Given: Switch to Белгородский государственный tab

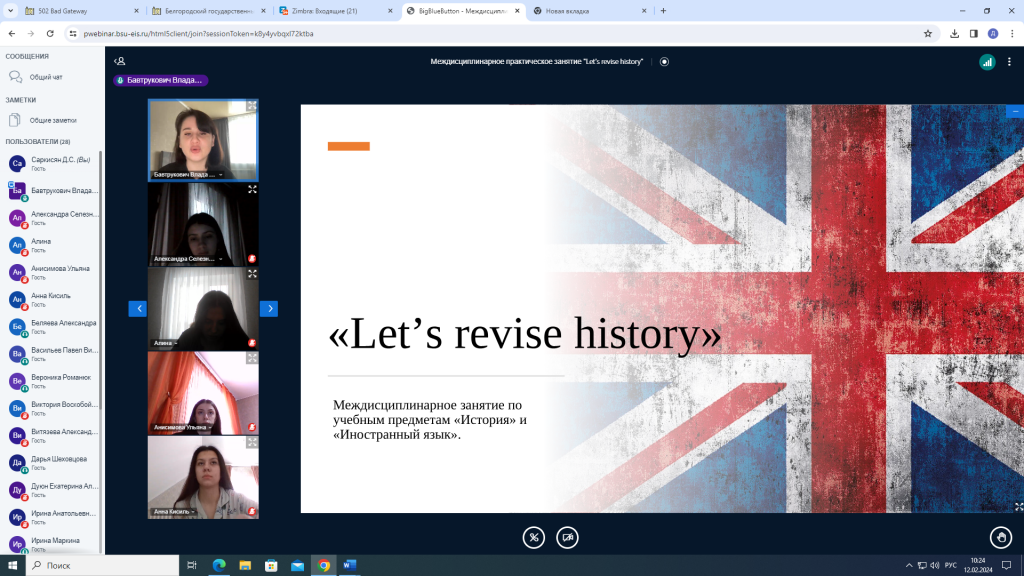Looking at the screenshot, I should tap(208, 11).
